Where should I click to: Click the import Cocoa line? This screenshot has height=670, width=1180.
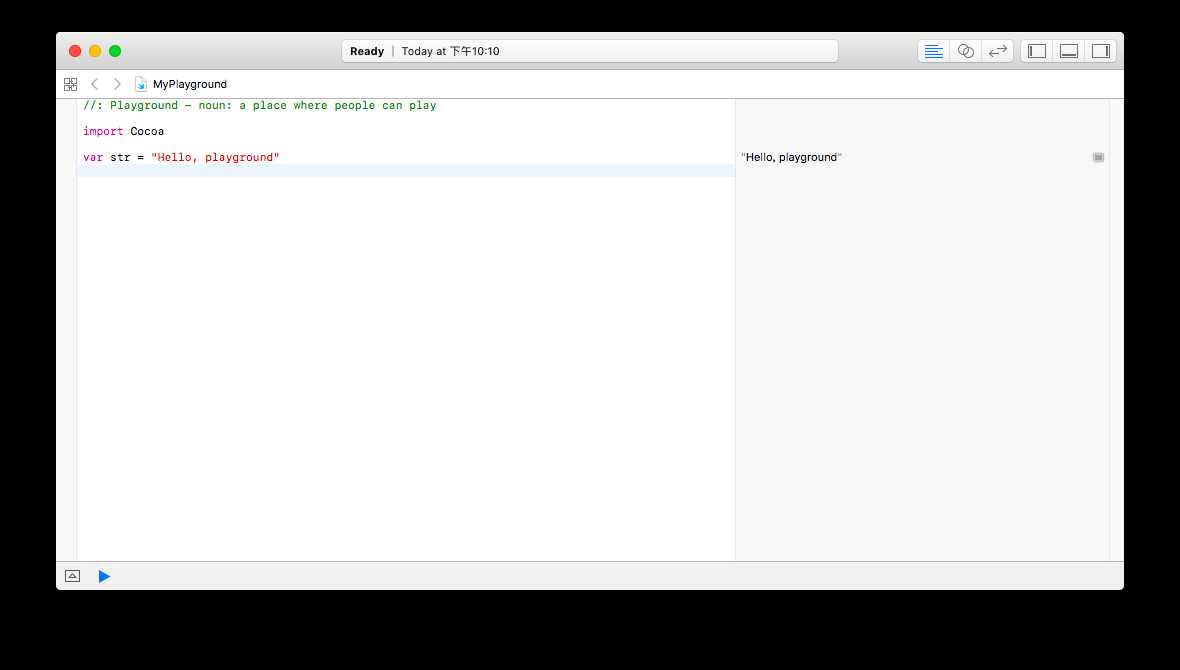pyautogui.click(x=123, y=131)
